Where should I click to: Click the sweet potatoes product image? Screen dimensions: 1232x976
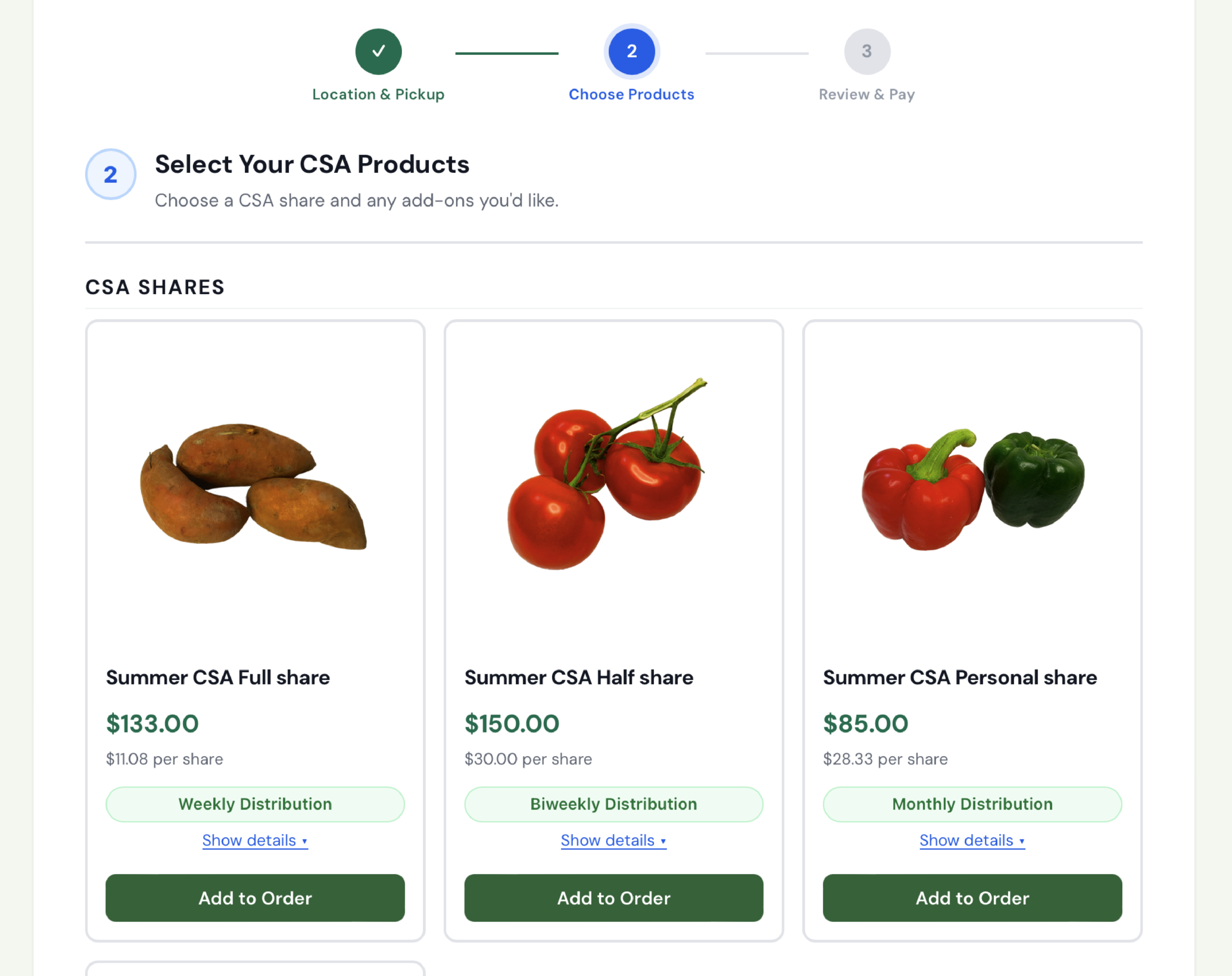[253, 486]
